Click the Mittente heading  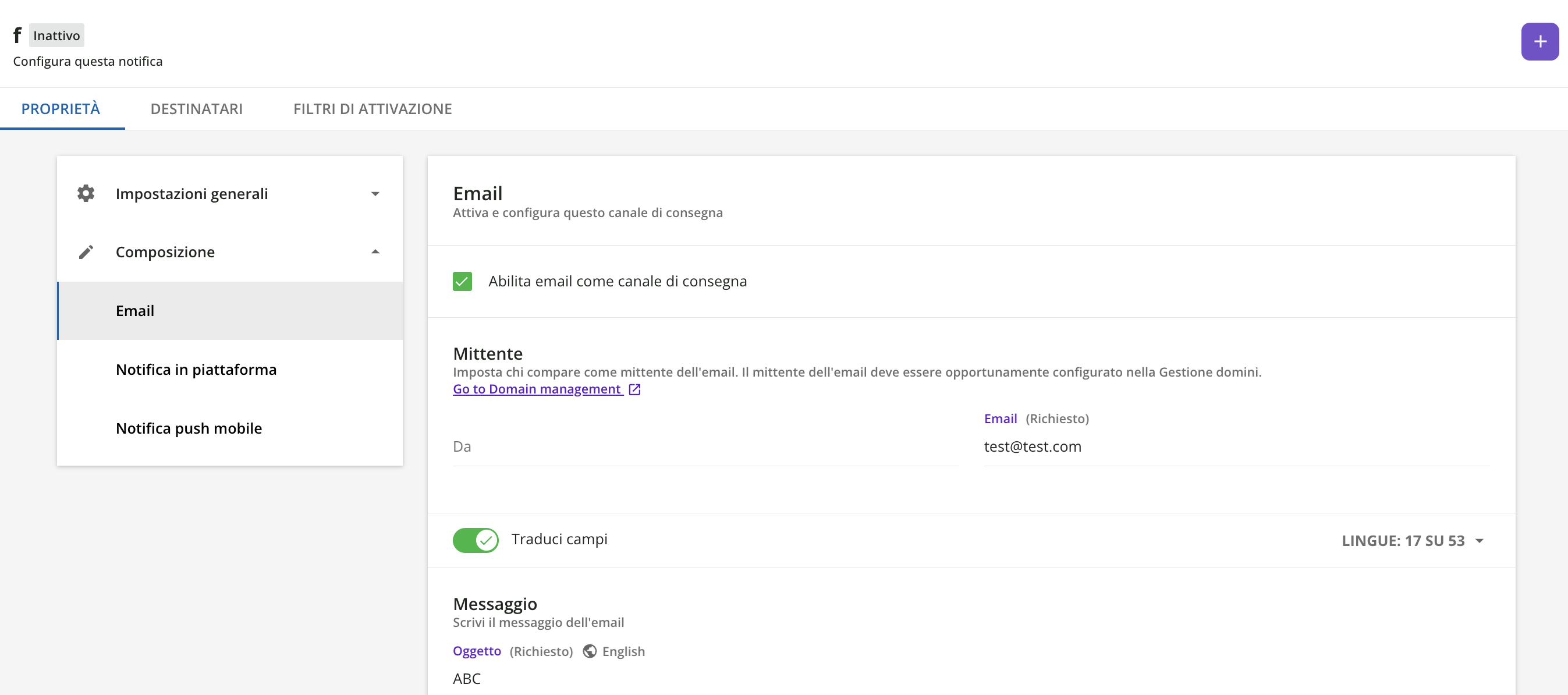coord(488,353)
